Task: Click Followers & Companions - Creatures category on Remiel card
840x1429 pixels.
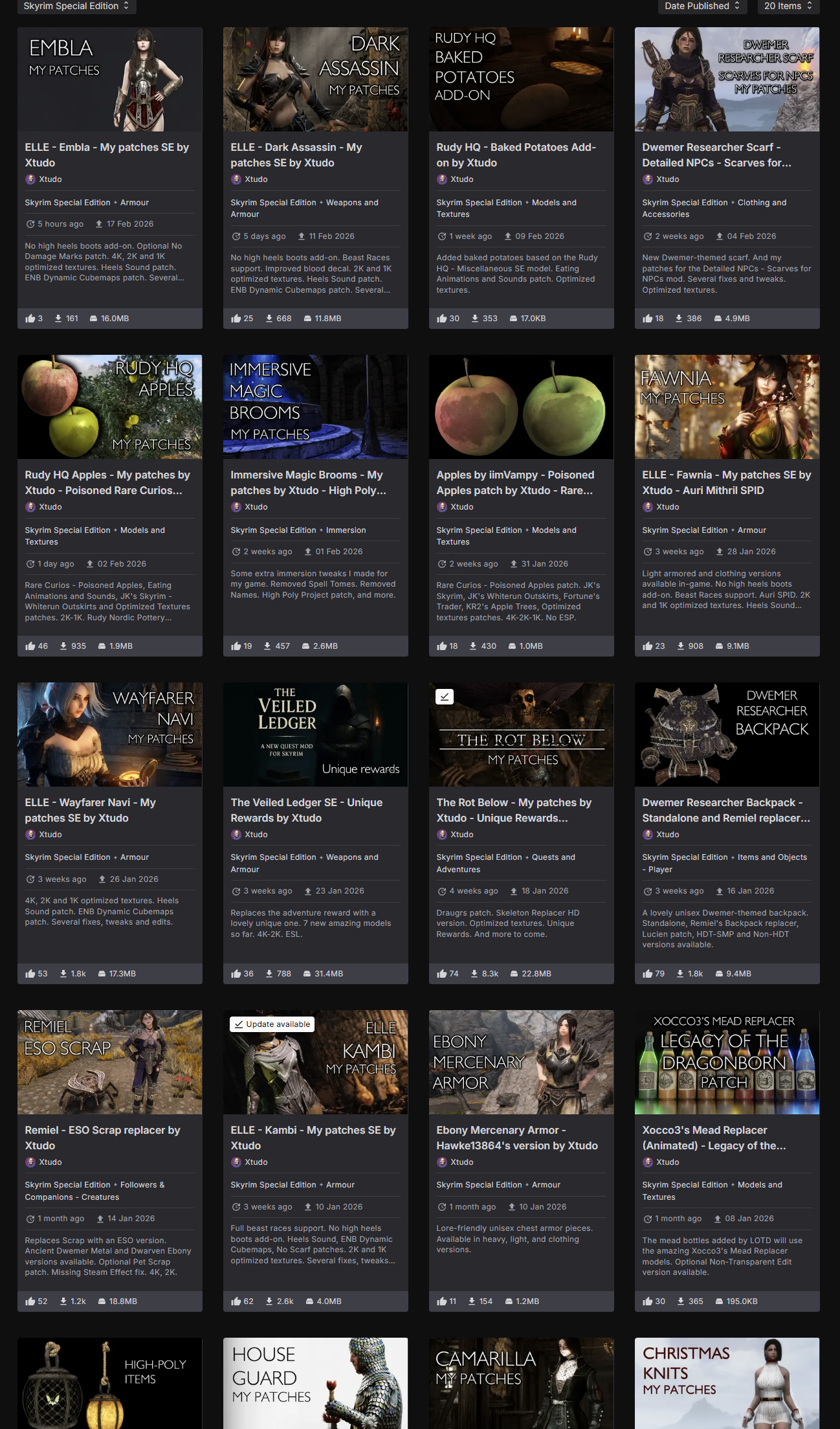Action: (94, 1191)
